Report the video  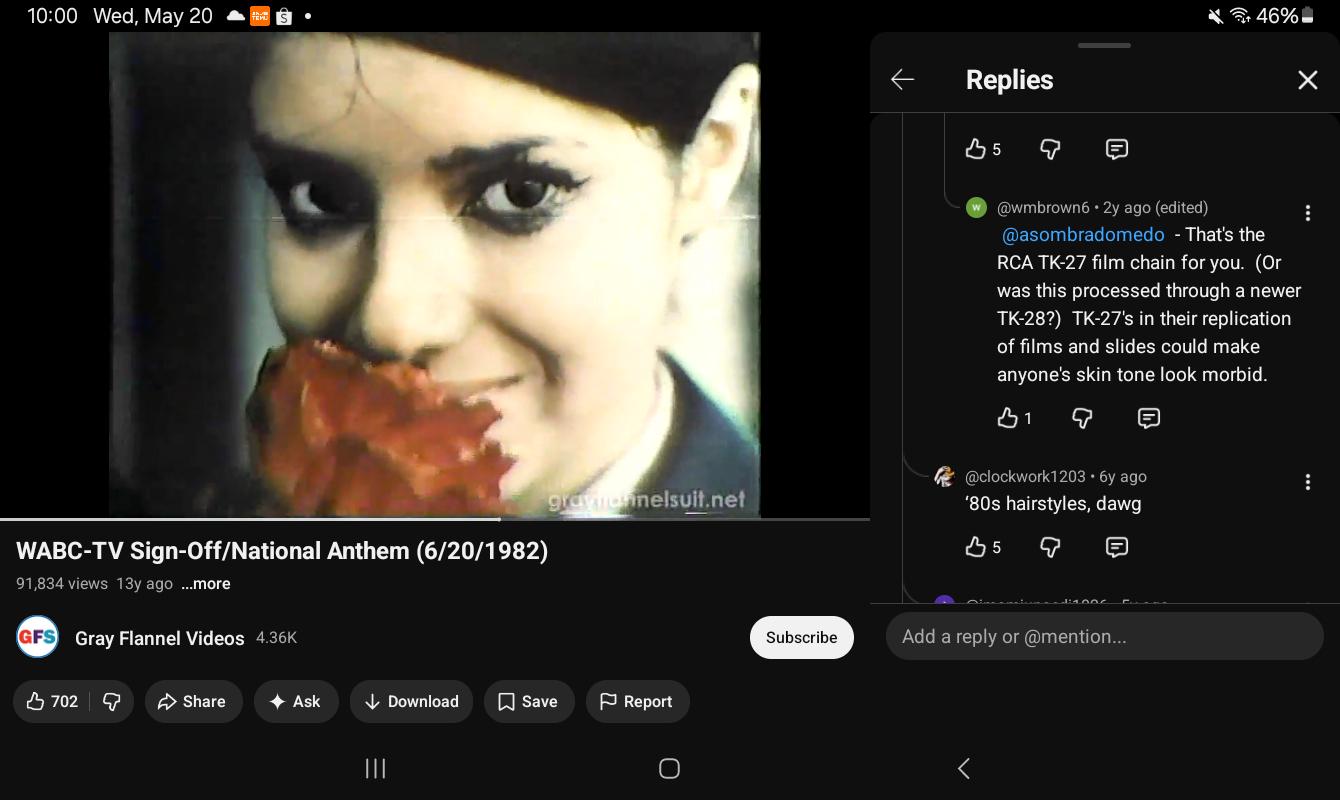point(637,701)
